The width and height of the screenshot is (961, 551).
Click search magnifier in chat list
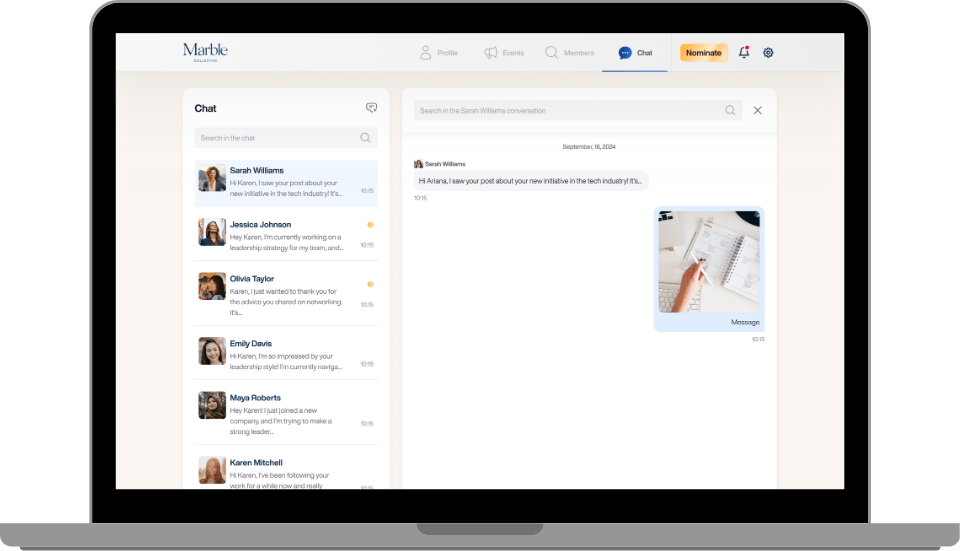click(x=365, y=138)
